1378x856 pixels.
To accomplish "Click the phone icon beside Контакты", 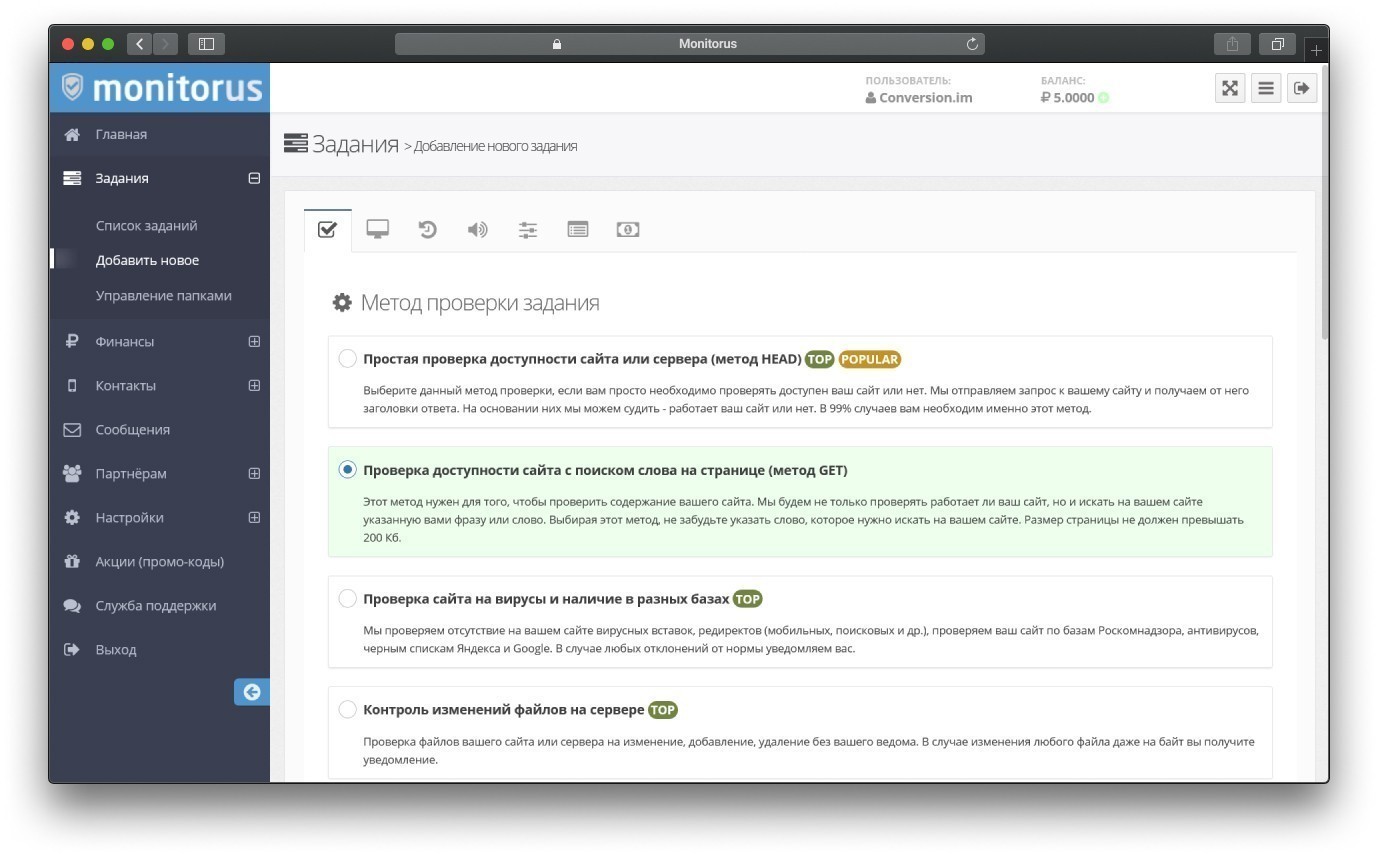I will click(x=72, y=385).
